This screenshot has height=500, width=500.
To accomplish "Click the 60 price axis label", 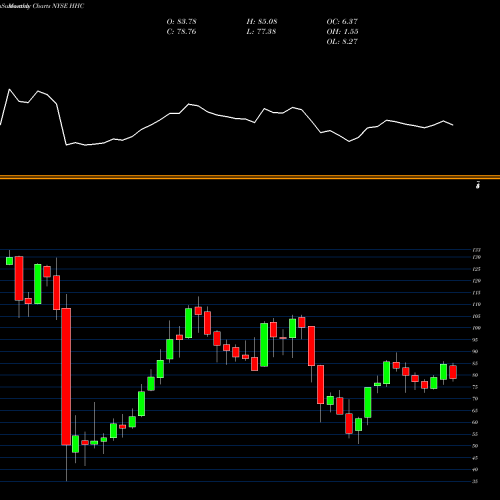I will tap(475, 422).
